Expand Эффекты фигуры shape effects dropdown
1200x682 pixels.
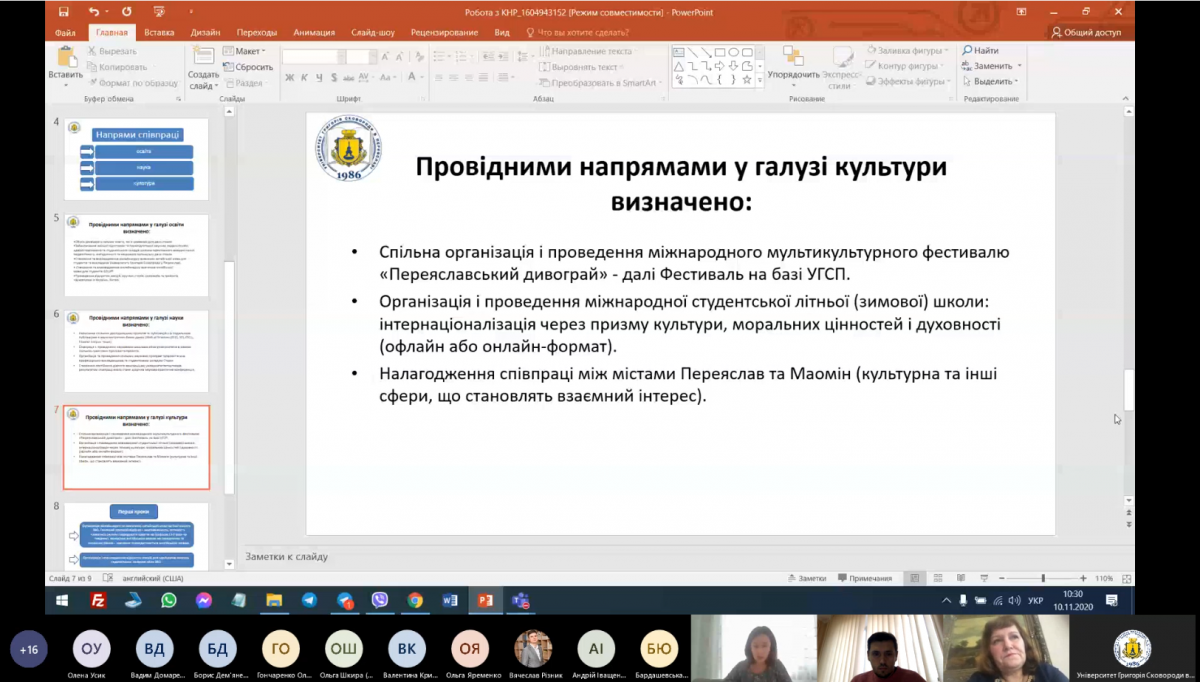pyautogui.click(x=907, y=82)
